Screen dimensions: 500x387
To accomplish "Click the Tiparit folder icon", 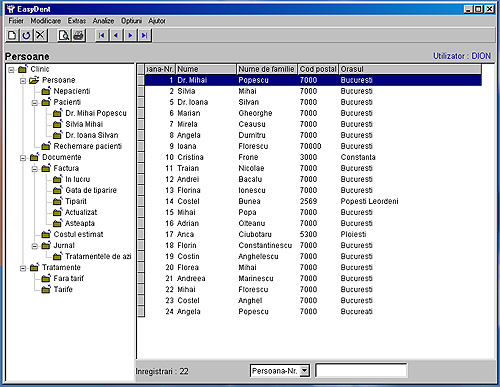I will [58, 201].
